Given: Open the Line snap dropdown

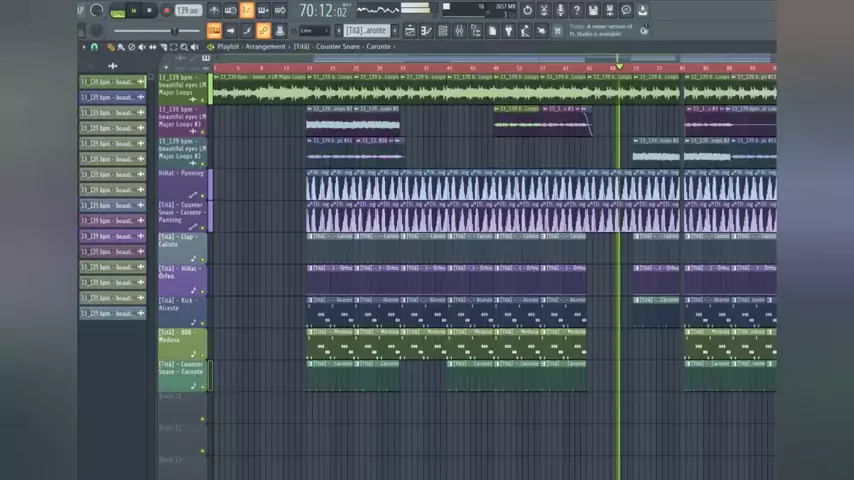Looking at the screenshot, I should point(314,31).
